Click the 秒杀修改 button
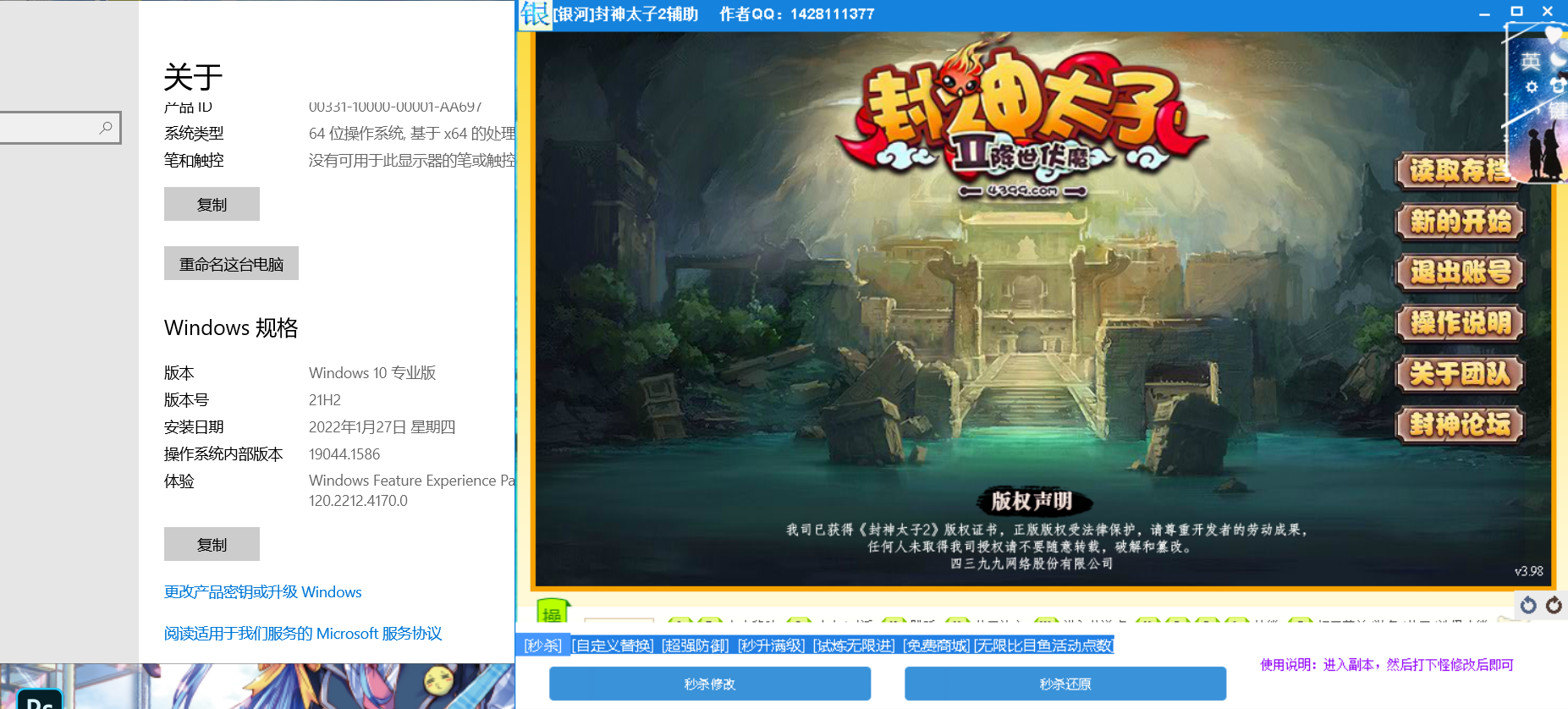The width and height of the screenshot is (1568, 709). (710, 684)
